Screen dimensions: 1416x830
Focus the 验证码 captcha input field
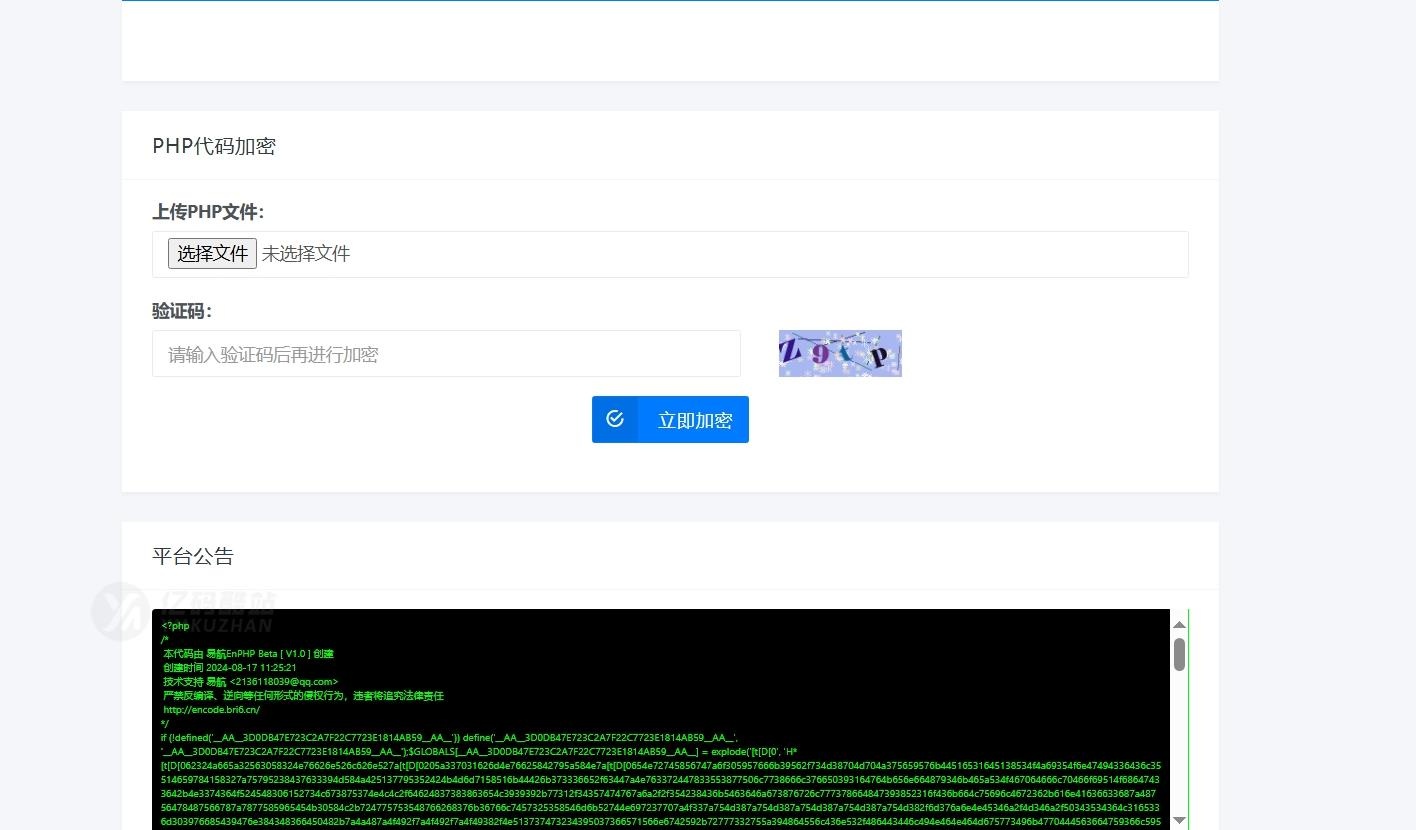[x=446, y=354]
